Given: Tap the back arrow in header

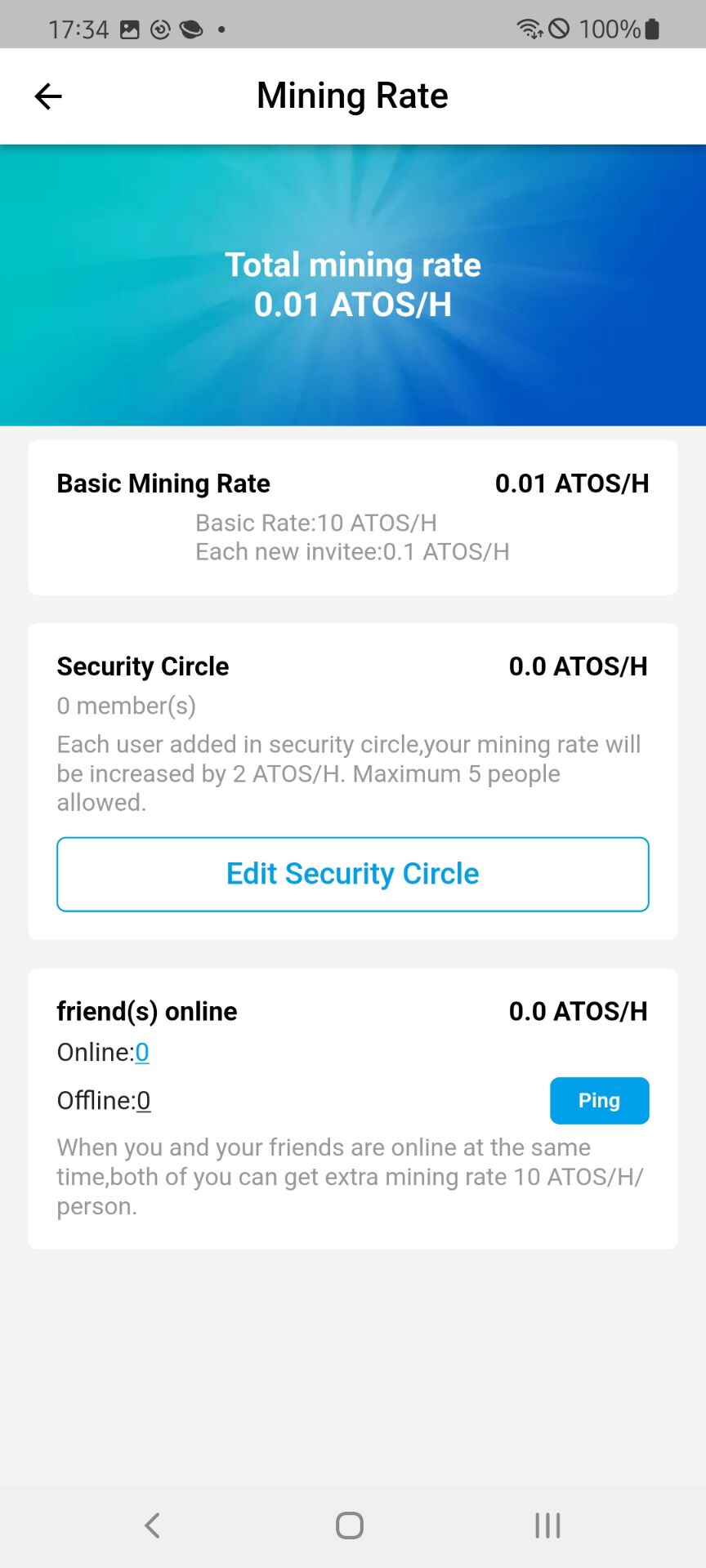Looking at the screenshot, I should point(48,96).
